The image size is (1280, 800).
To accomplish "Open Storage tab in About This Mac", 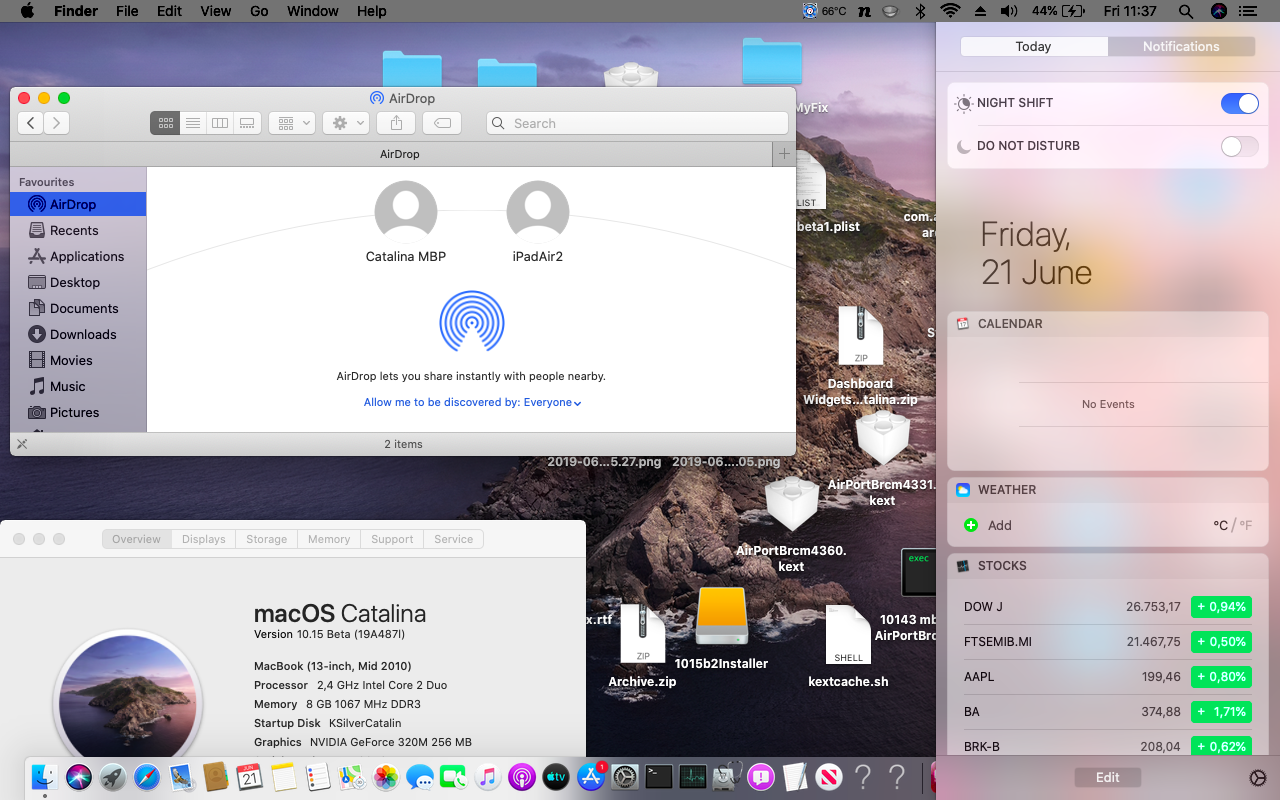I will coord(267,539).
